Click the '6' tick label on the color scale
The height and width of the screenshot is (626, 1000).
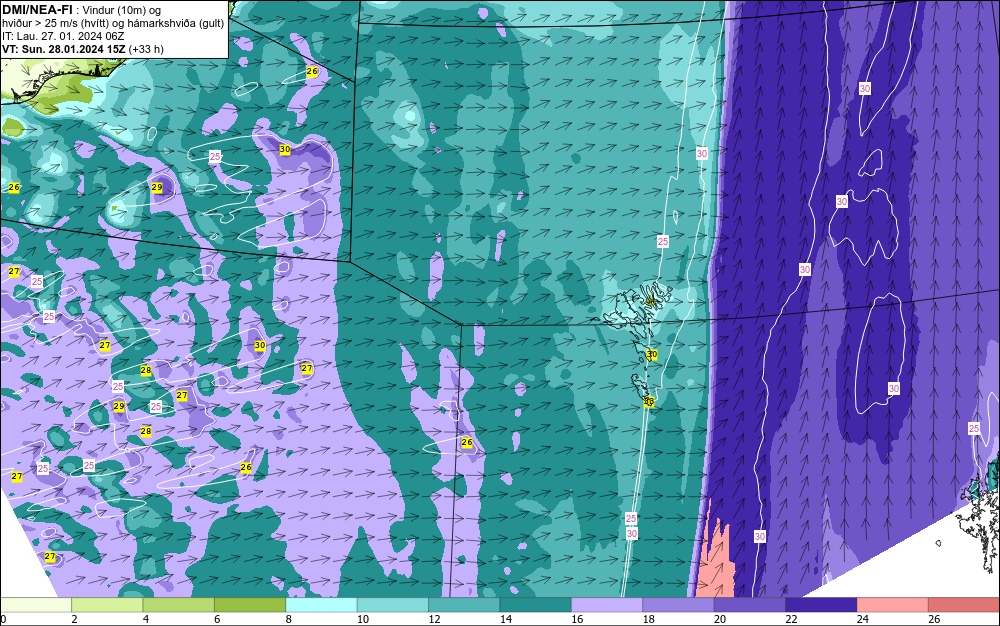point(217,619)
